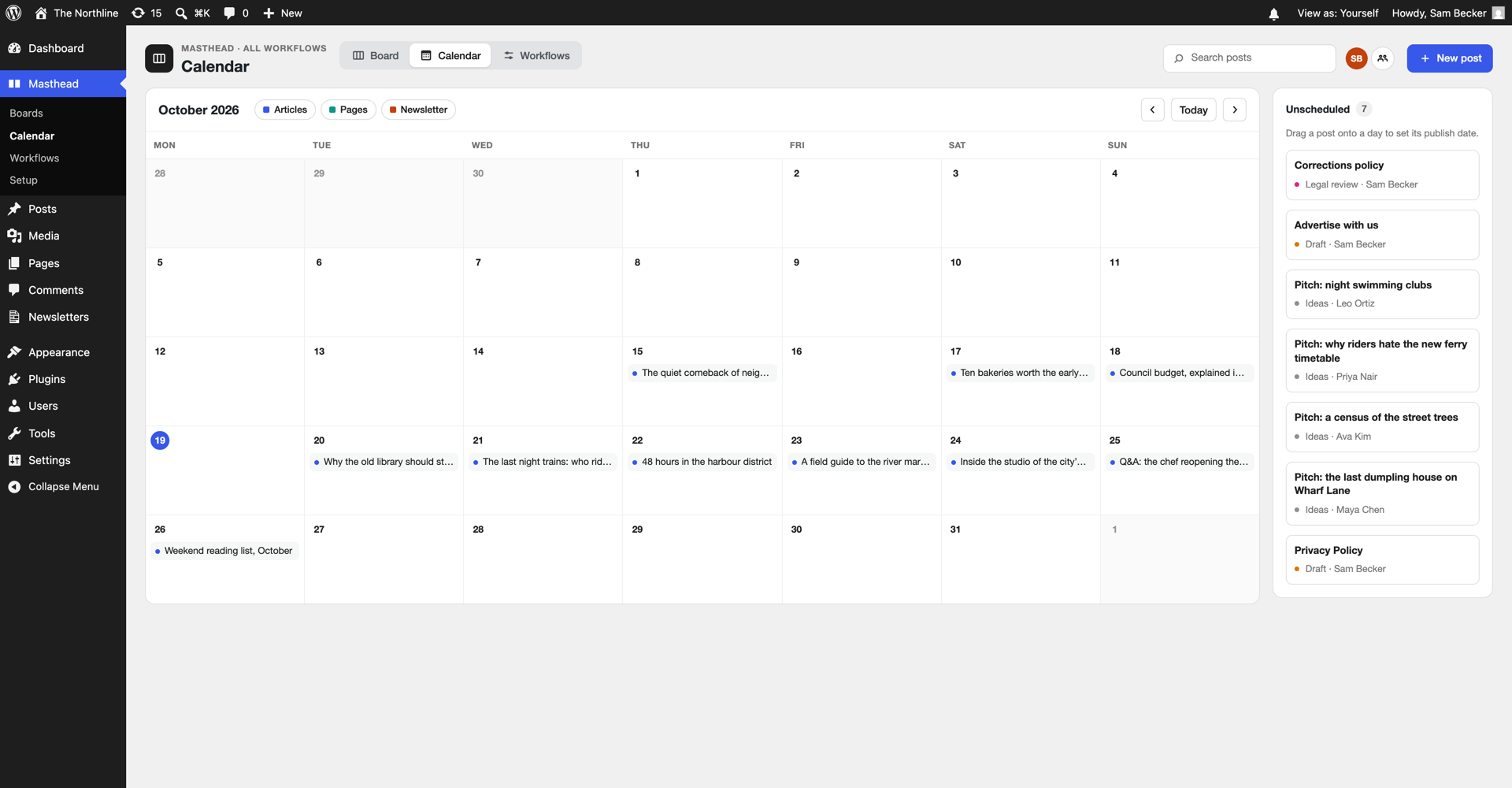Toggle the Newsletter filter chip
The image size is (1512, 788).
tap(418, 110)
